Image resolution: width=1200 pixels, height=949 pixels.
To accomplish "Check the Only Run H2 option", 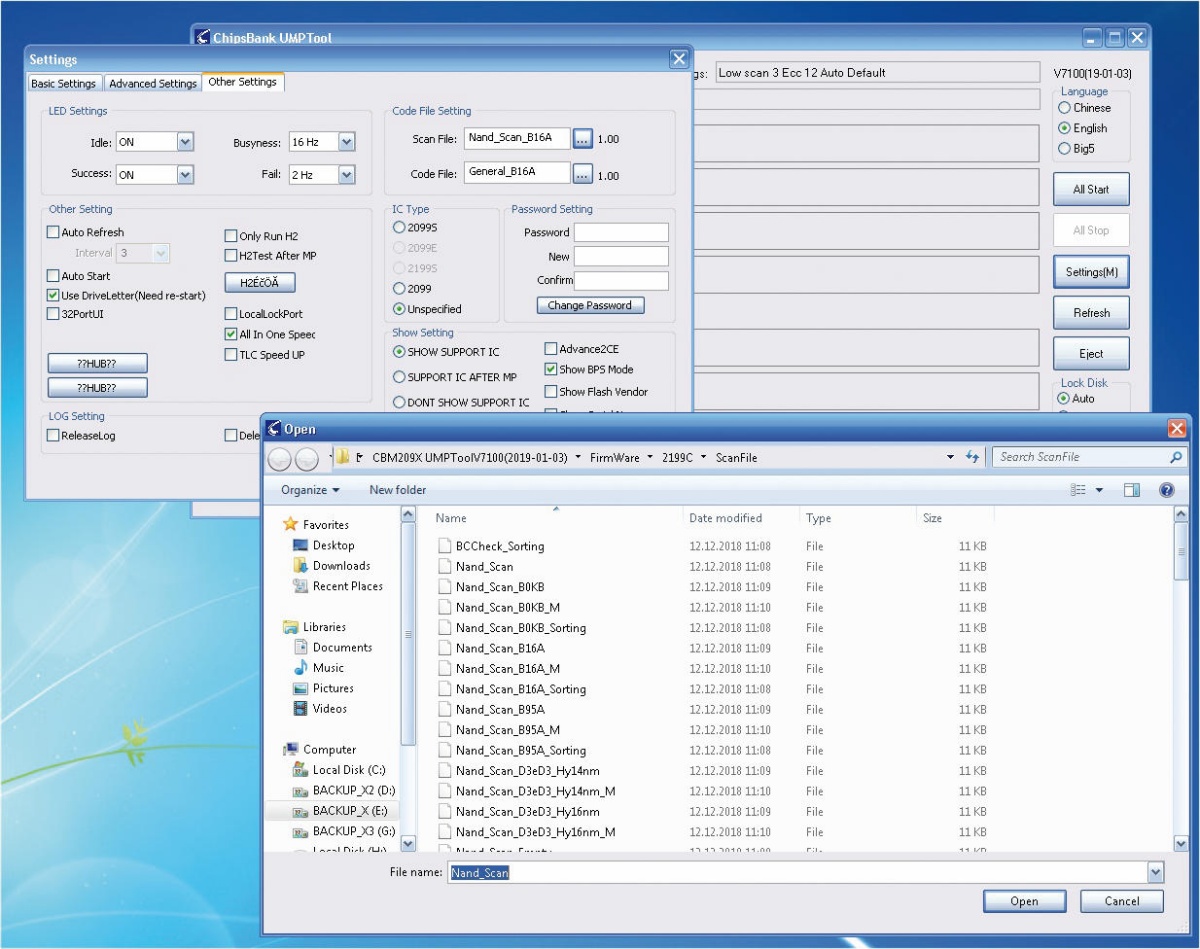I will click(x=231, y=236).
